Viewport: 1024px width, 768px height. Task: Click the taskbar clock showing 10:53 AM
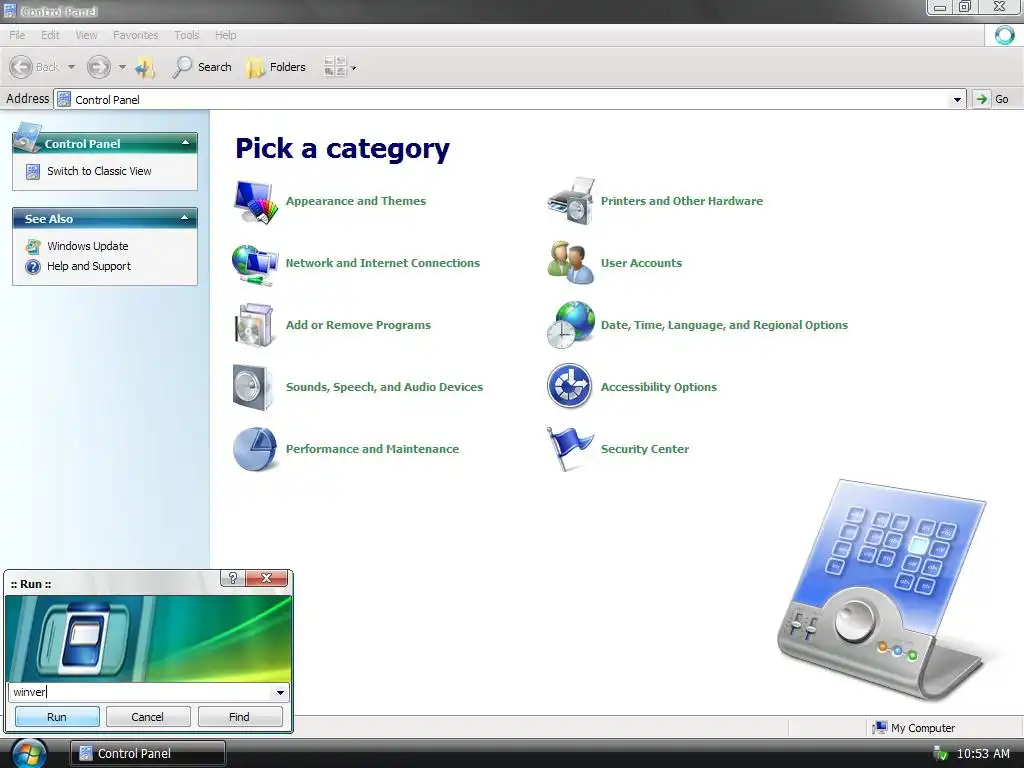983,754
